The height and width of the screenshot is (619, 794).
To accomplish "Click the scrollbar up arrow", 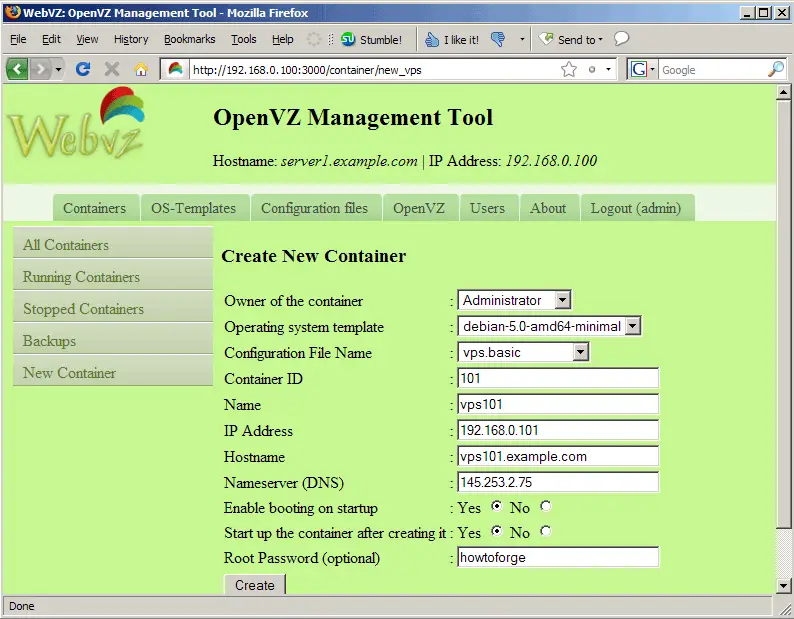I will tap(783, 93).
